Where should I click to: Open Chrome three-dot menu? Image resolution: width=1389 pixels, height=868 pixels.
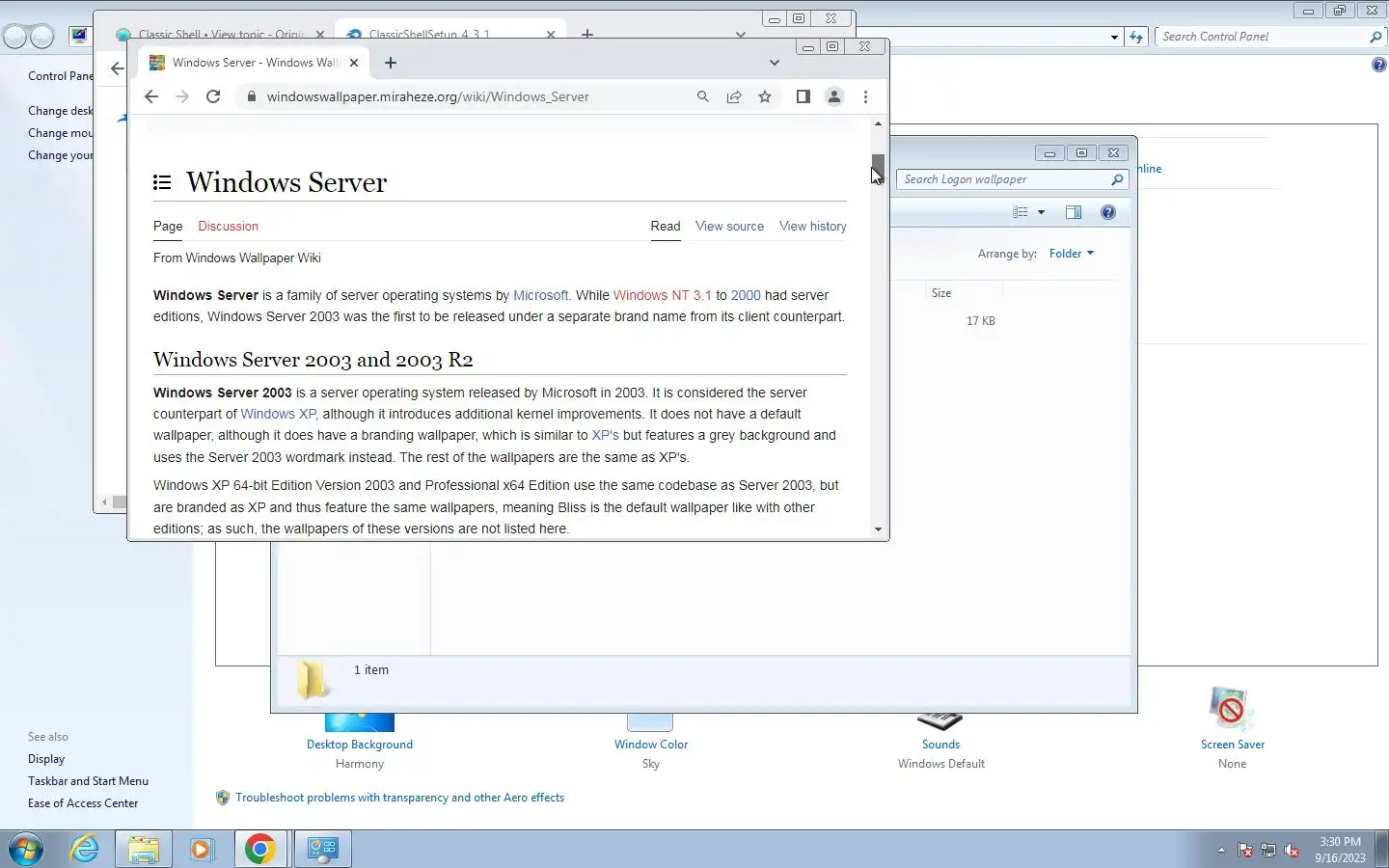[865, 96]
